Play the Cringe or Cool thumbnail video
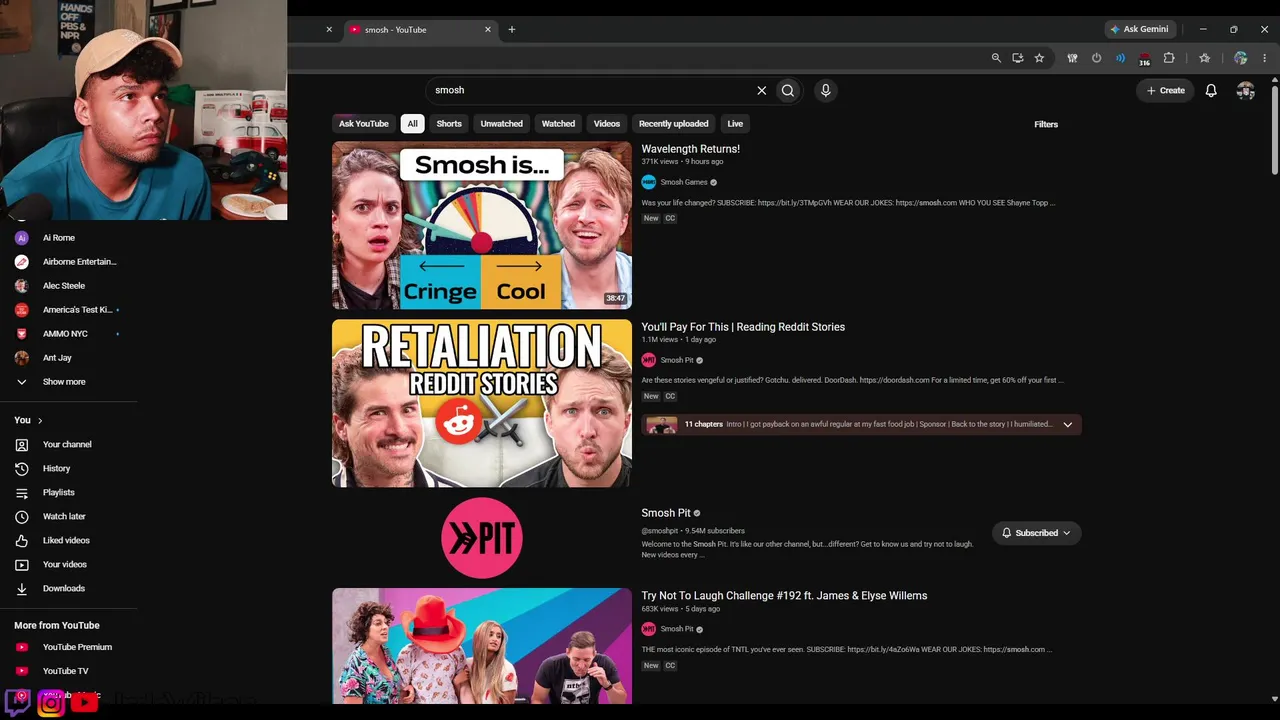1280x720 pixels. pyautogui.click(x=482, y=225)
